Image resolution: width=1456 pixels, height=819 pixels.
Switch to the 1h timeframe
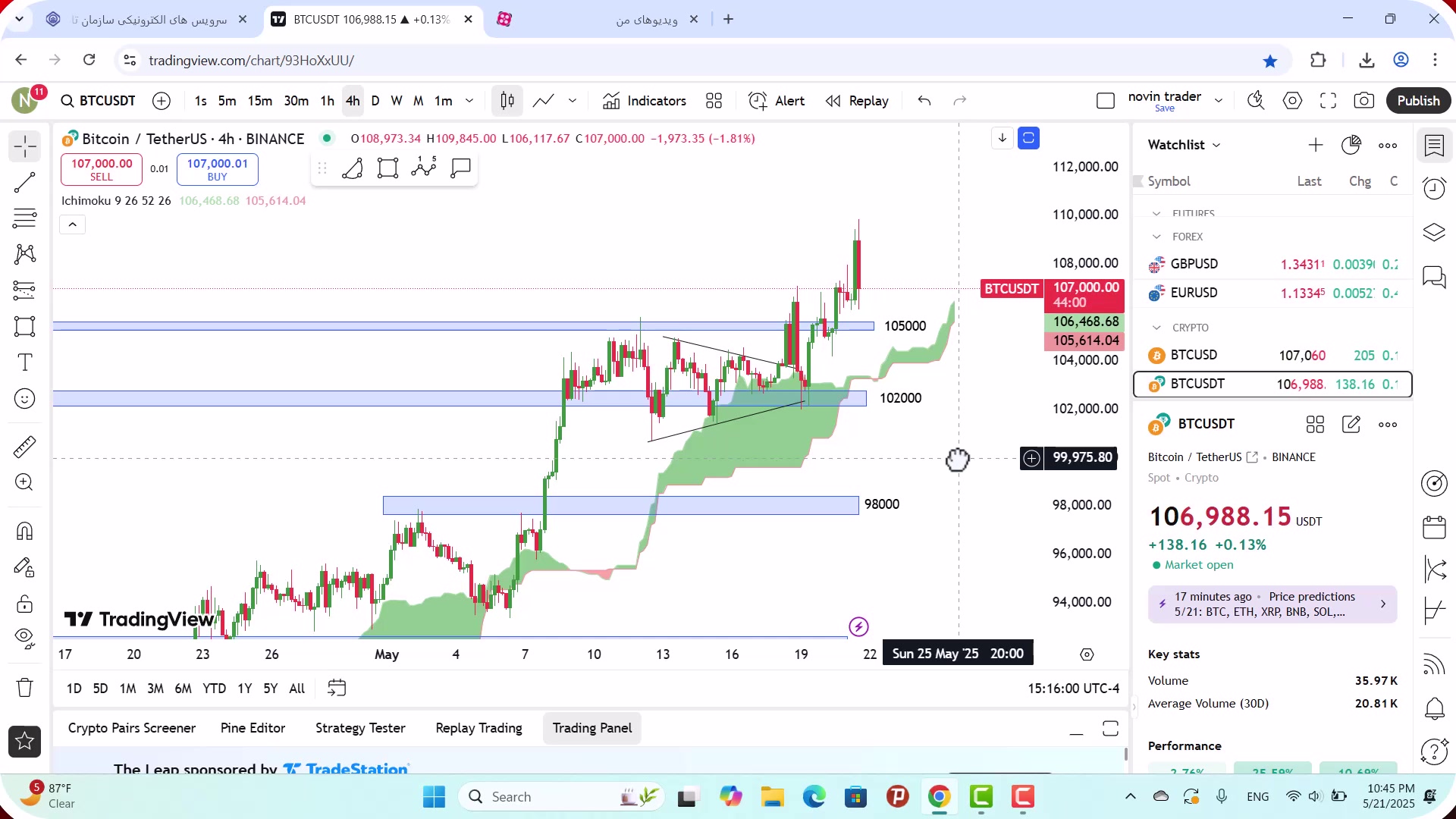click(327, 101)
